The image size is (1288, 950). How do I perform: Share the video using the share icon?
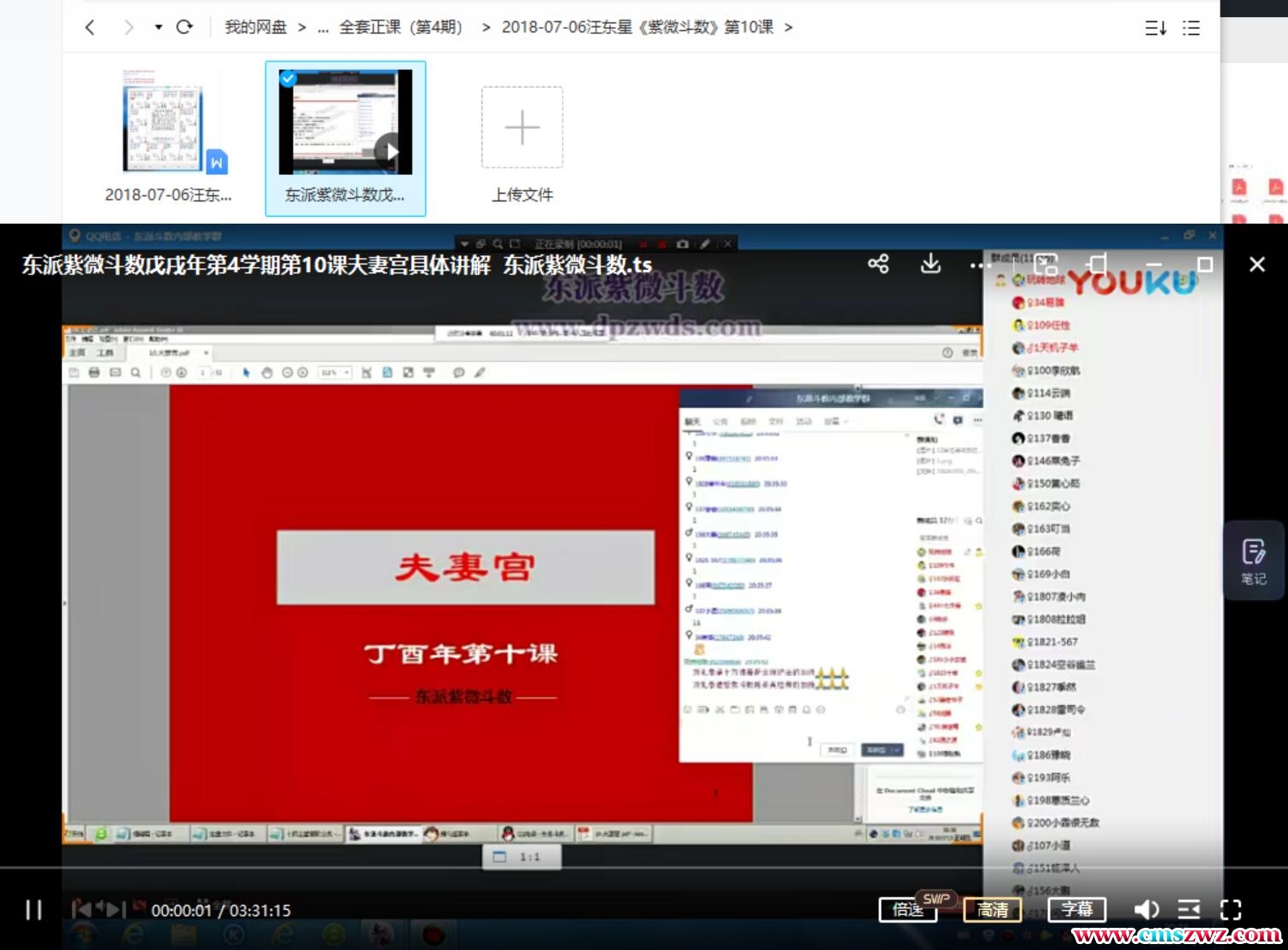(x=878, y=264)
